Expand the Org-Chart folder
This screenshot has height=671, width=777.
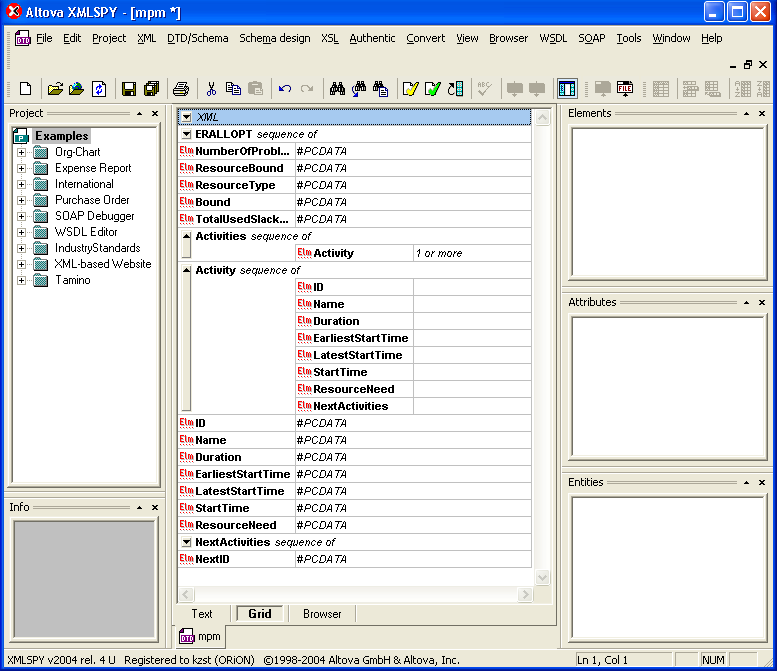(21, 152)
